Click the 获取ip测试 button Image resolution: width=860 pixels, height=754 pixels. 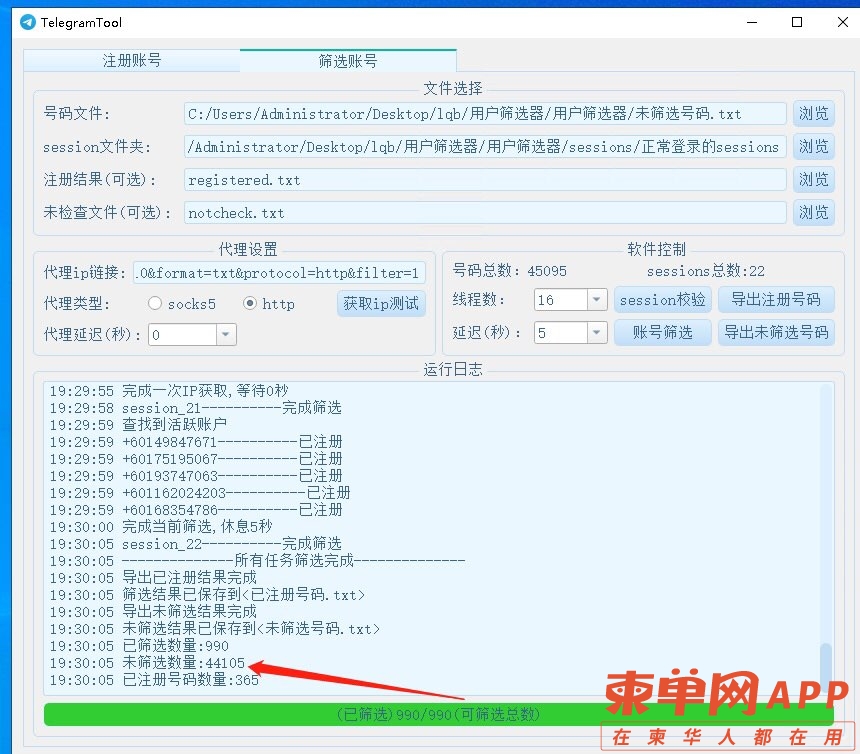[381, 303]
